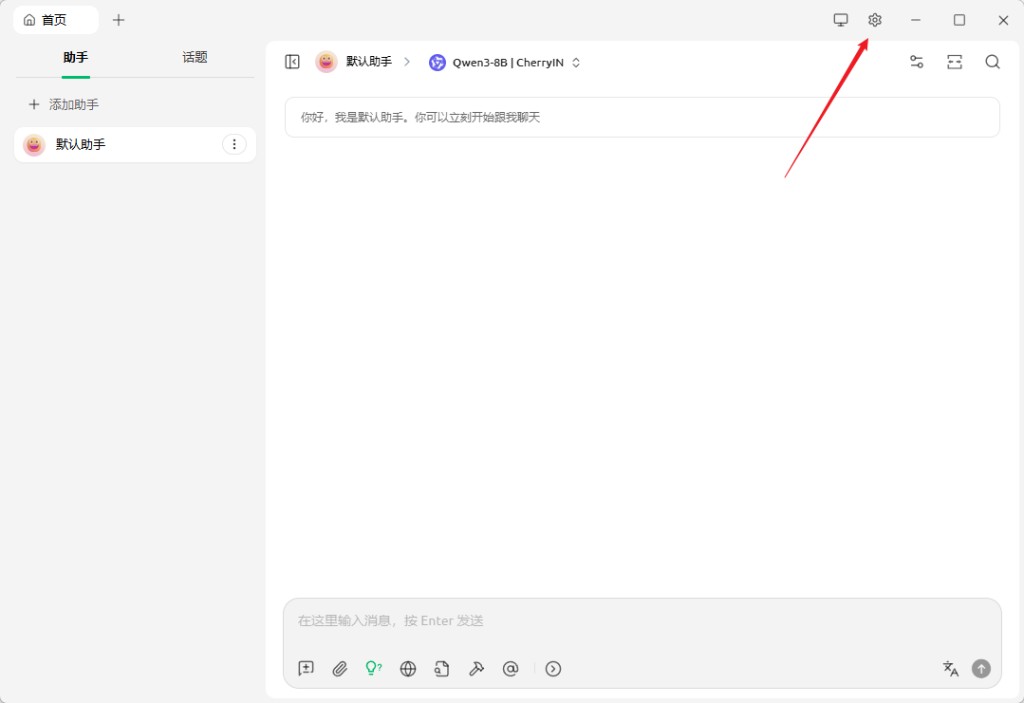Viewport: 1024px width, 703px height.
Task: Open the 默认助手 three-dot options menu
Action: click(x=234, y=144)
